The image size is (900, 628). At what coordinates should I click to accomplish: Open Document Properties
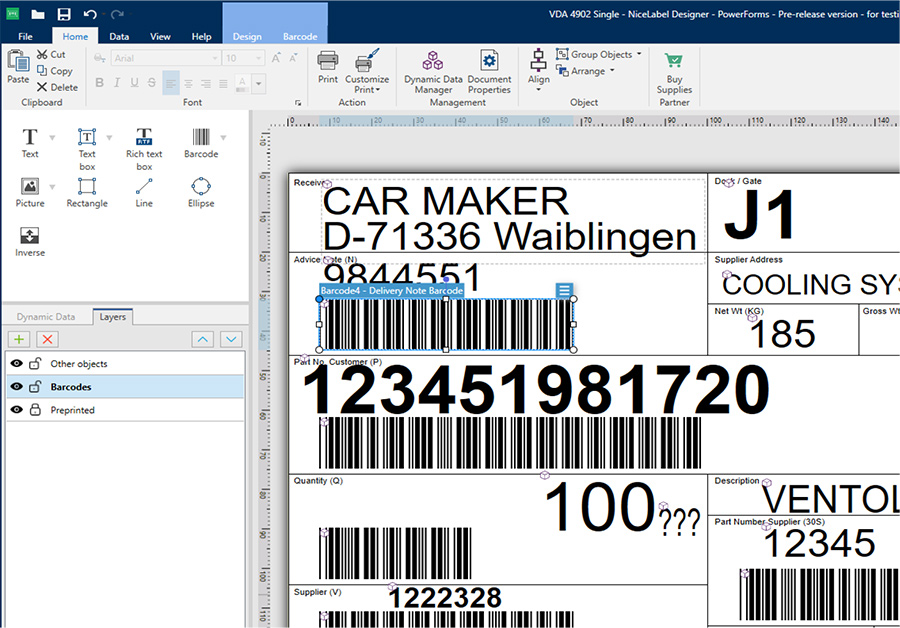point(489,71)
